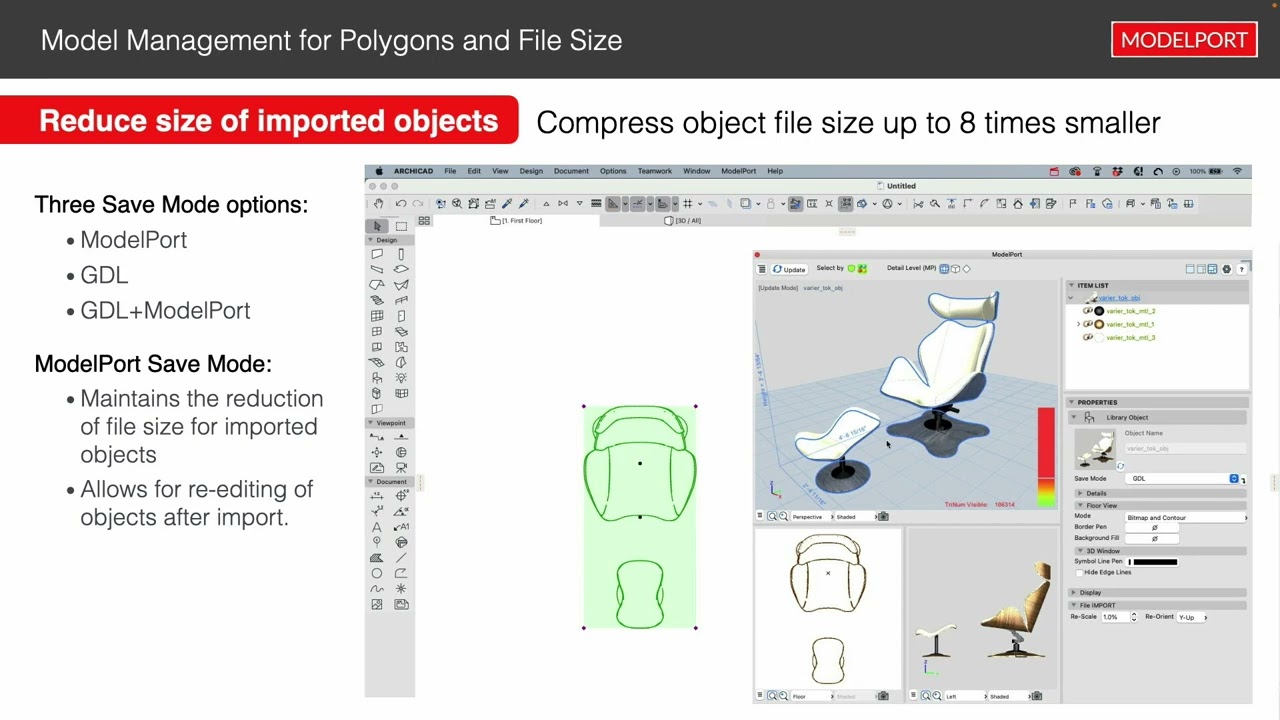Open the Apple menu
Image resolution: width=1280 pixels, height=720 pixels.
379,171
